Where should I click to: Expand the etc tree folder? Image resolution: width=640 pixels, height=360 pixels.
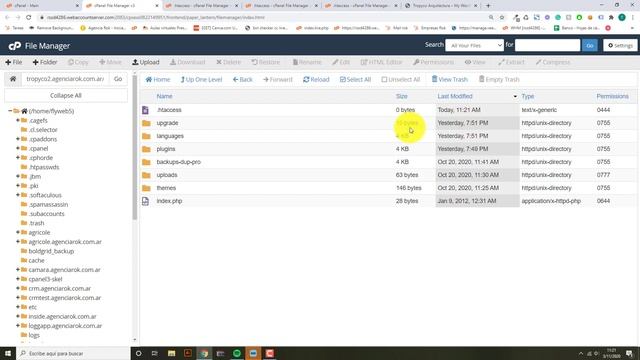click(x=18, y=307)
